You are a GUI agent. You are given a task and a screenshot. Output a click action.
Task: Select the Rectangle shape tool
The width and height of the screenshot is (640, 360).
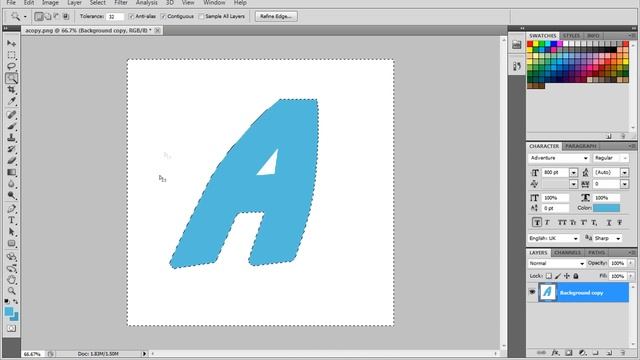[x=11, y=243]
